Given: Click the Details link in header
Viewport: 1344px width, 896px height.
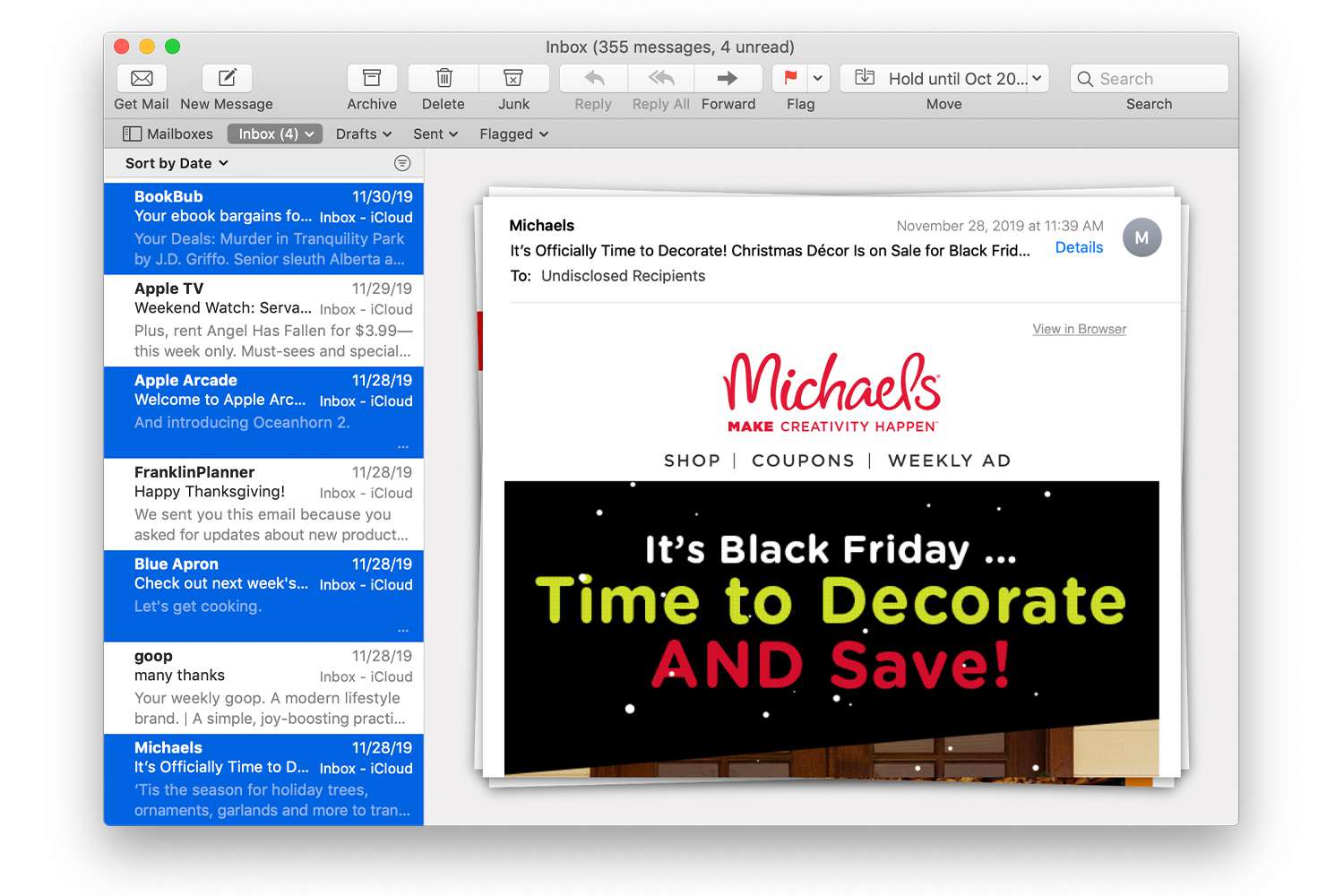Looking at the screenshot, I should click(1079, 247).
